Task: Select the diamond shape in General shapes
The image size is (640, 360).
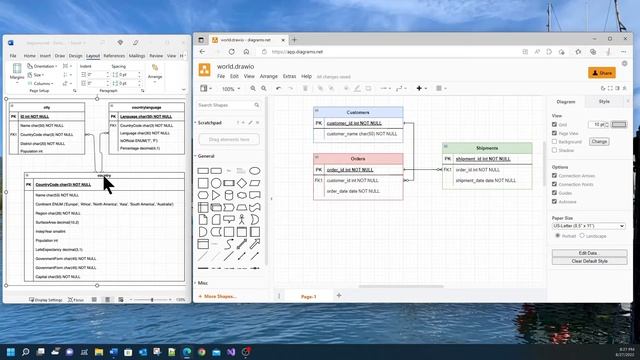Action: coord(242,183)
